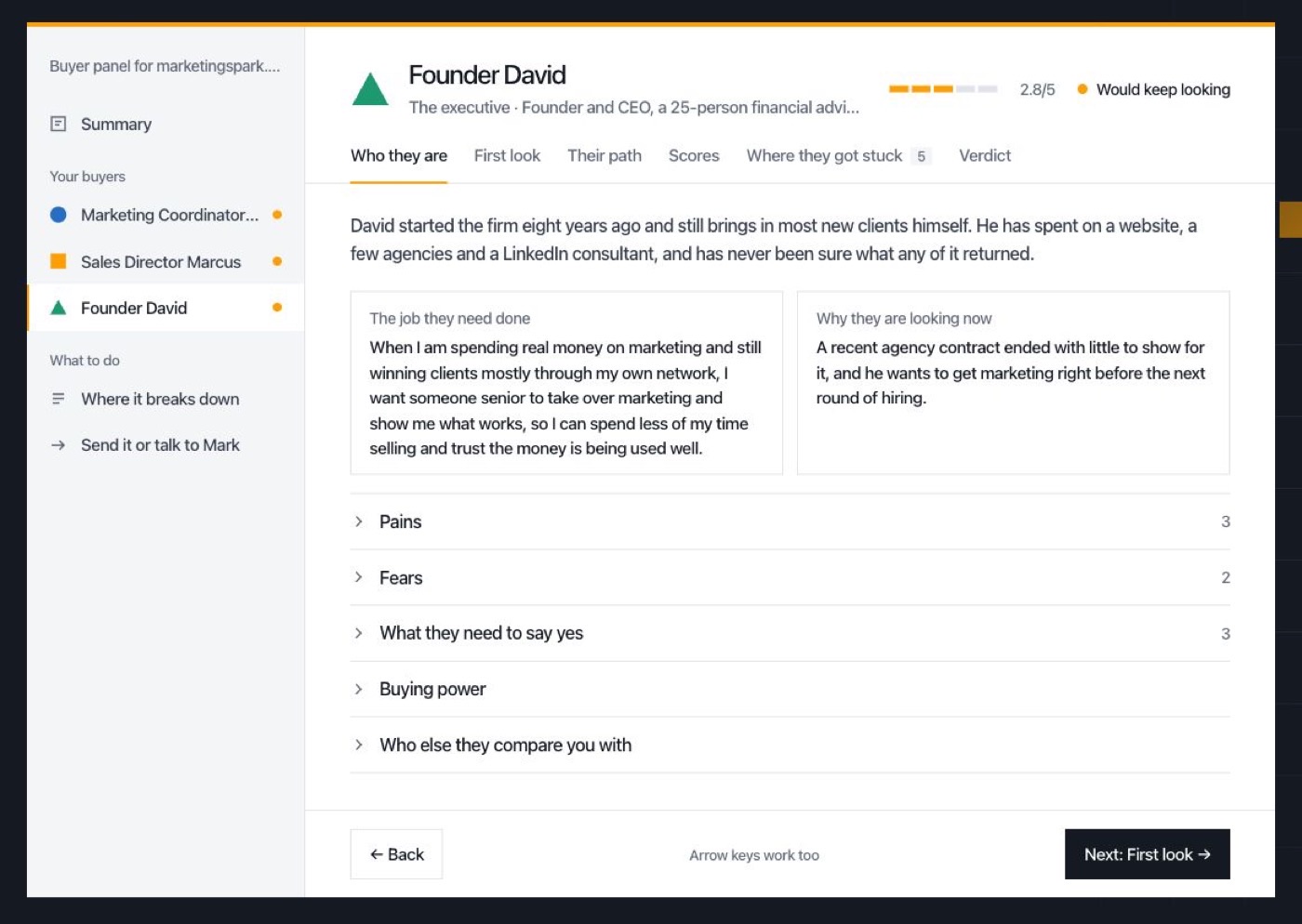Go to the Scores tab
The height and width of the screenshot is (924, 1302).
694,156
